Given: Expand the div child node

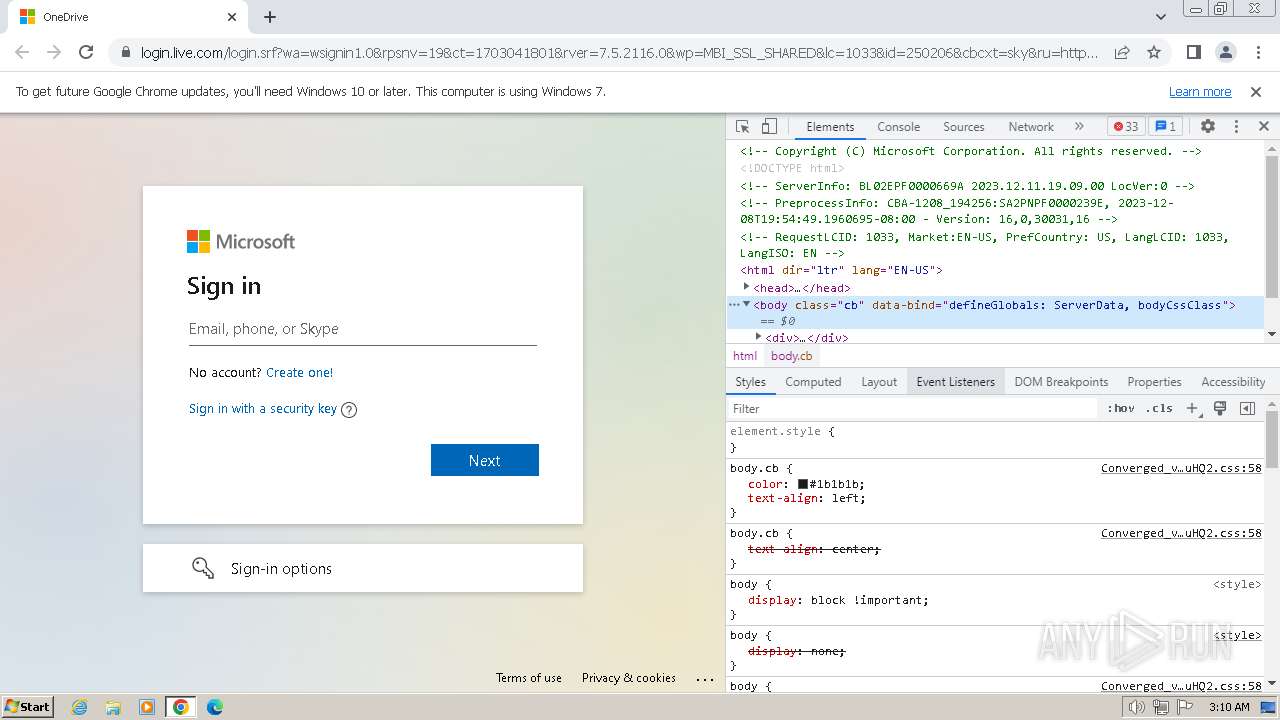Looking at the screenshot, I should tap(758, 337).
